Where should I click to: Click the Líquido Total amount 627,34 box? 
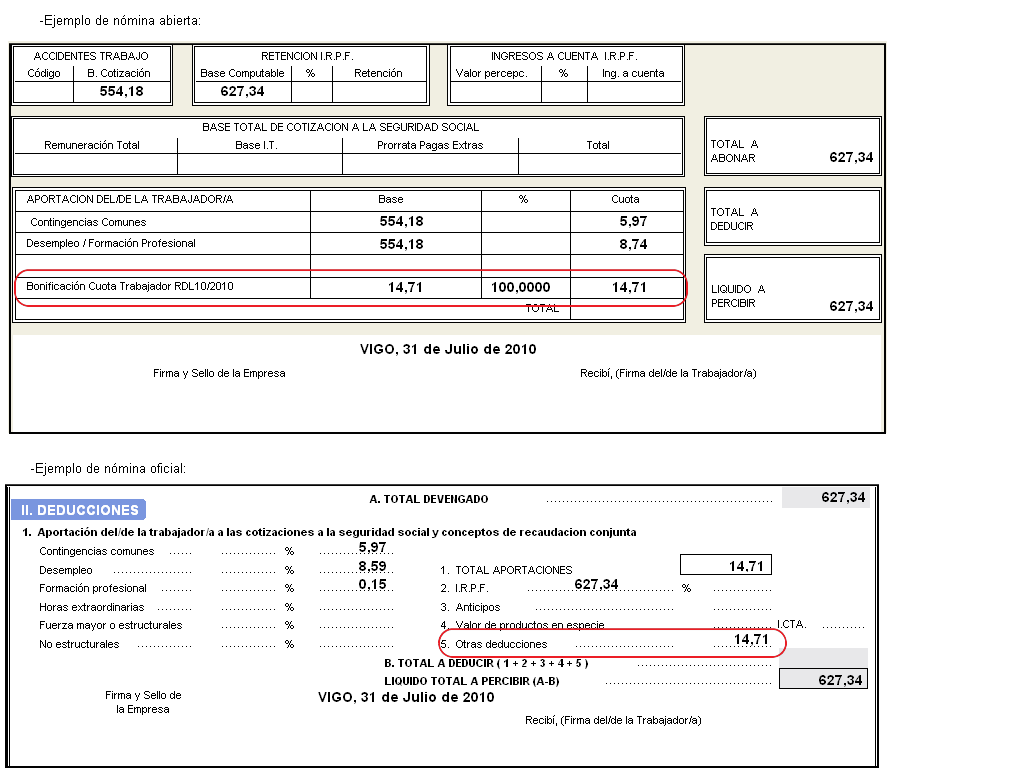[824, 679]
